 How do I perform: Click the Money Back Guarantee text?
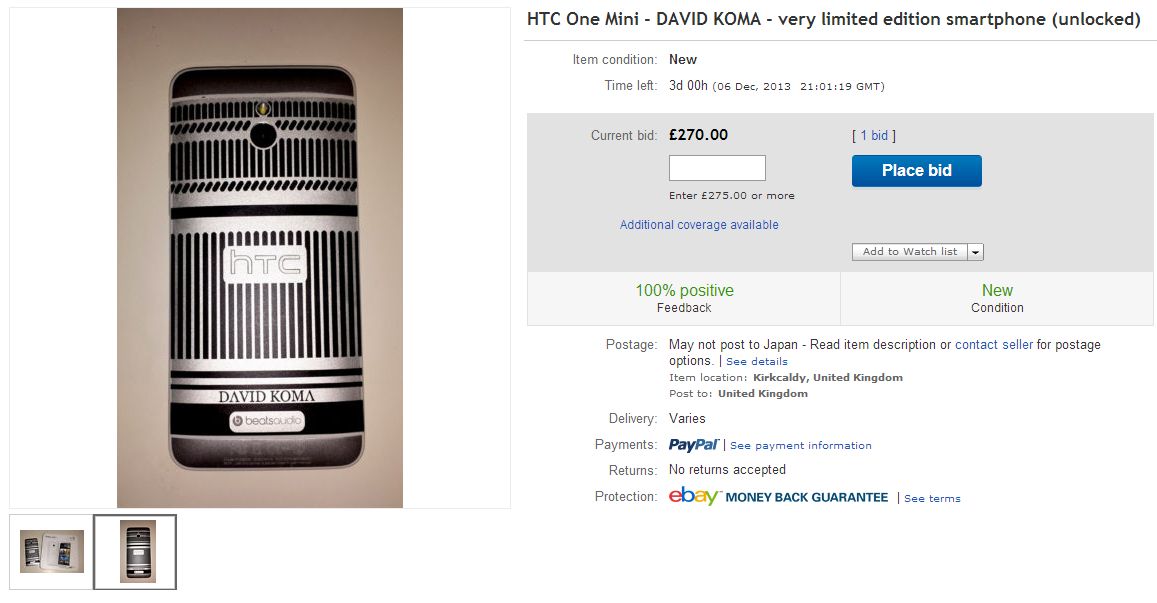[806, 498]
